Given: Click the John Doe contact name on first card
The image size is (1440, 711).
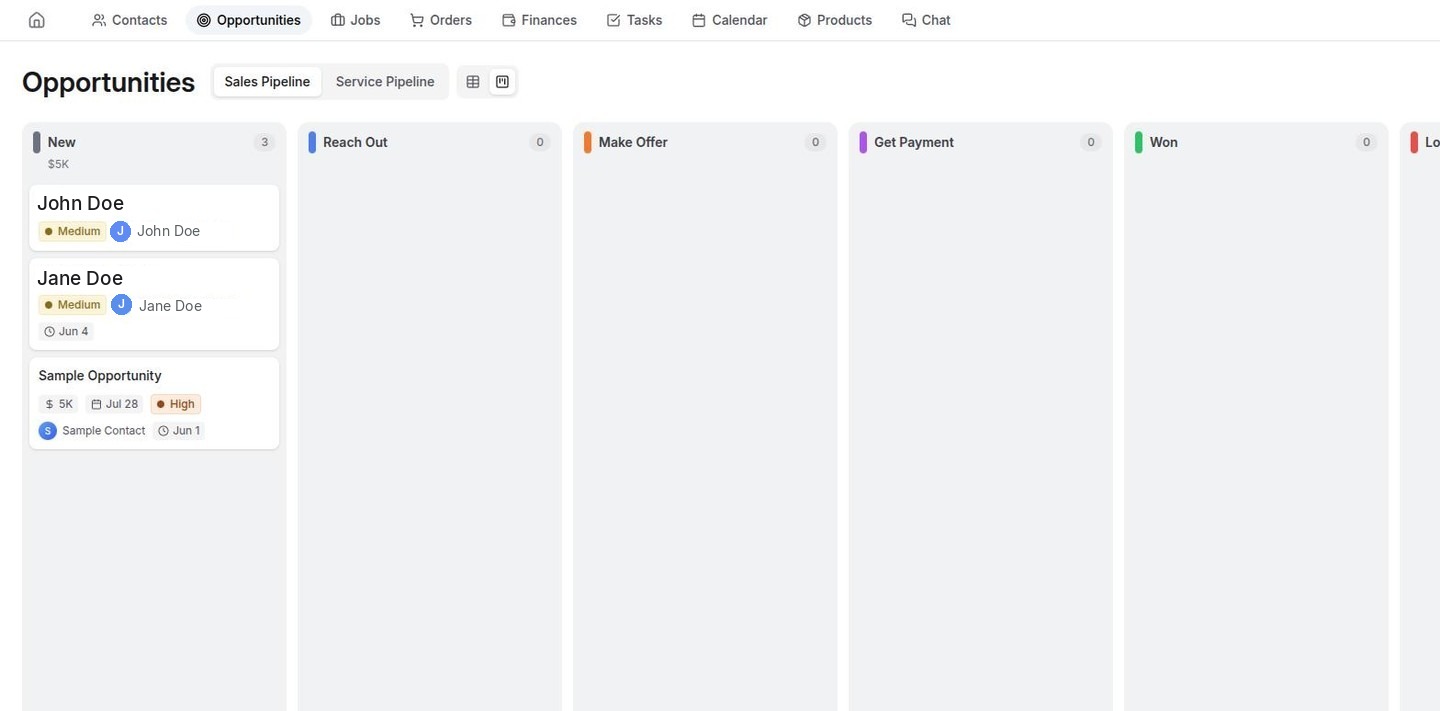Looking at the screenshot, I should 168,231.
